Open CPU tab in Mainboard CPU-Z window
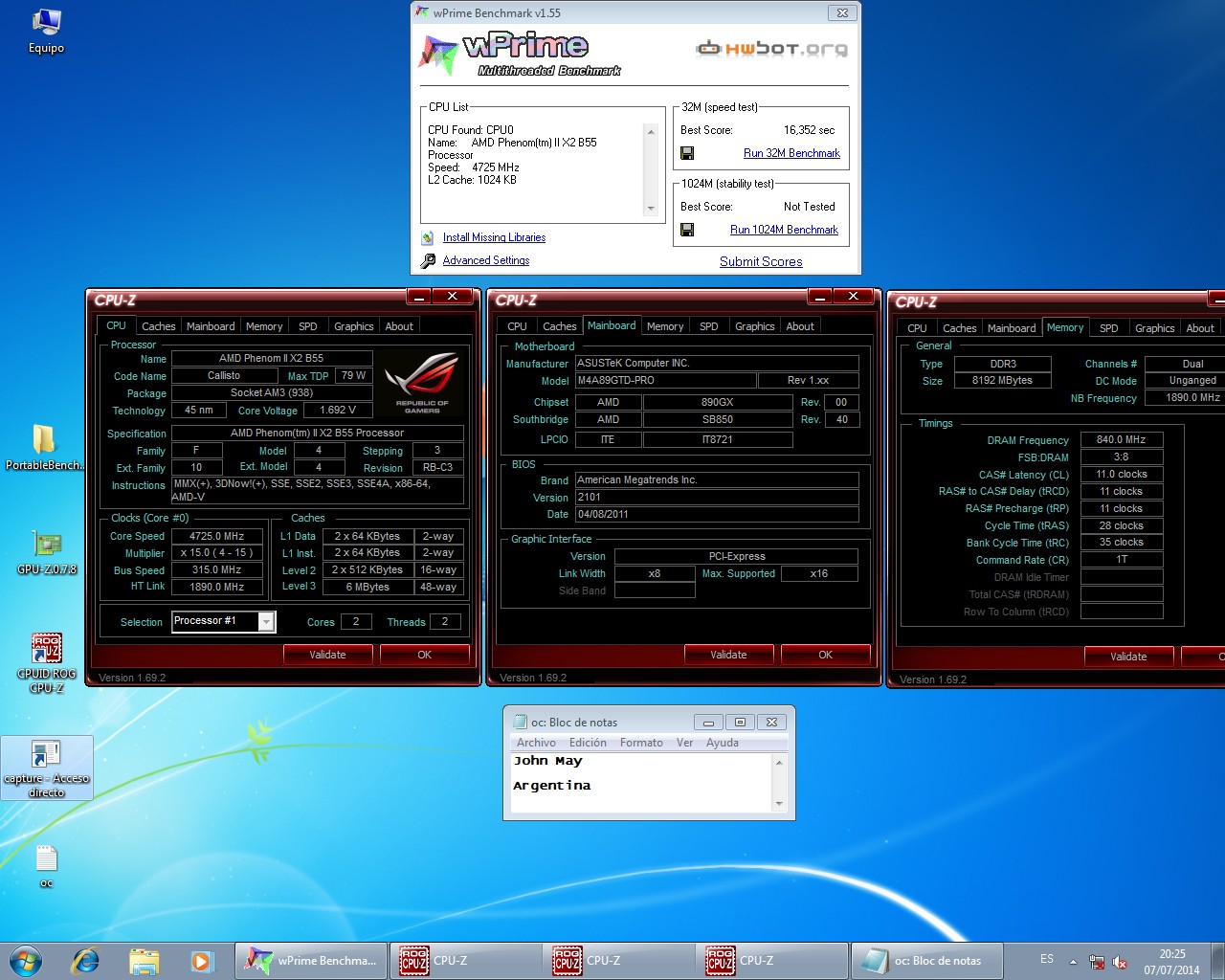The height and width of the screenshot is (980, 1225). click(517, 326)
